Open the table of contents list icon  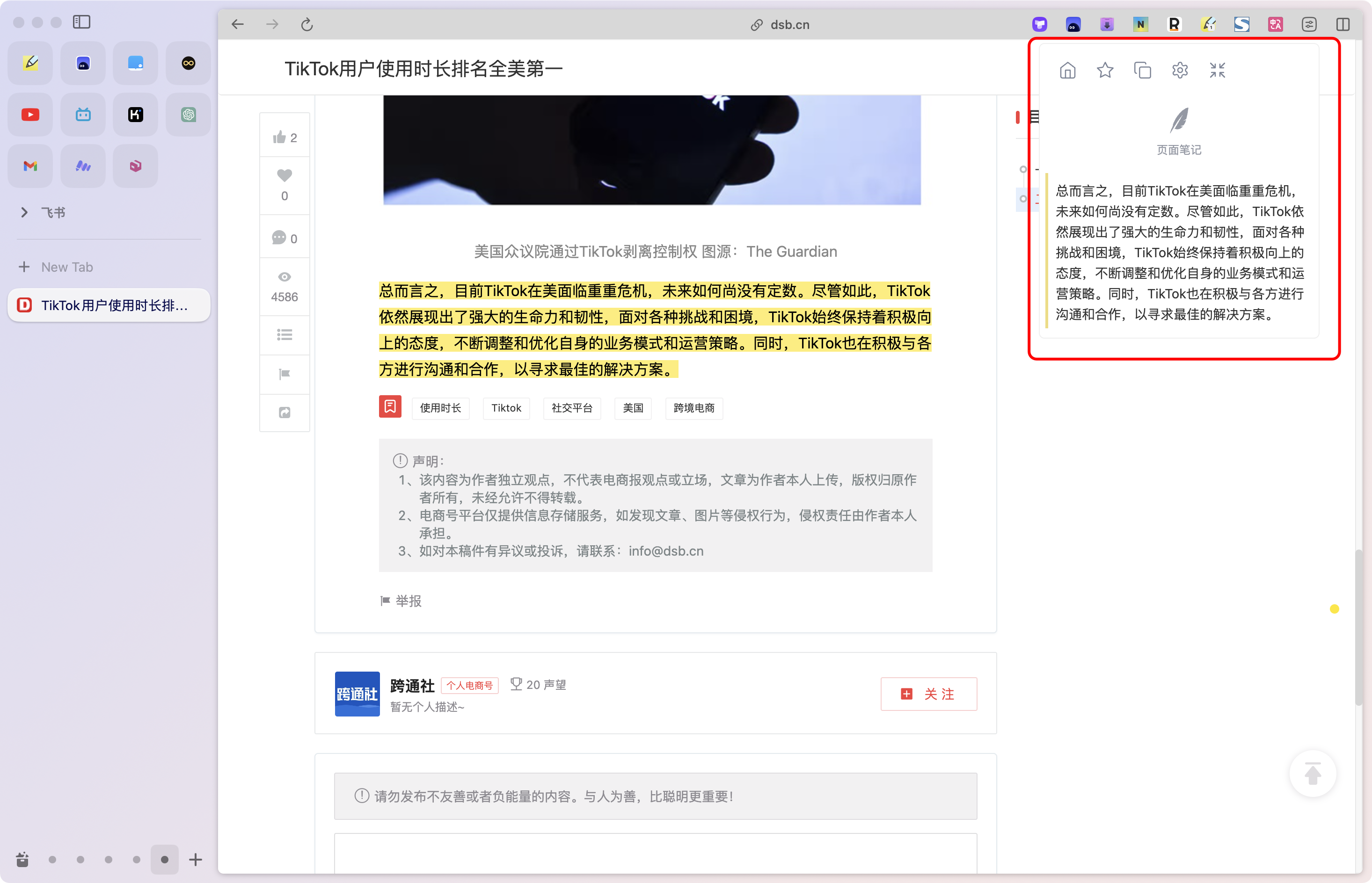pyautogui.click(x=285, y=335)
